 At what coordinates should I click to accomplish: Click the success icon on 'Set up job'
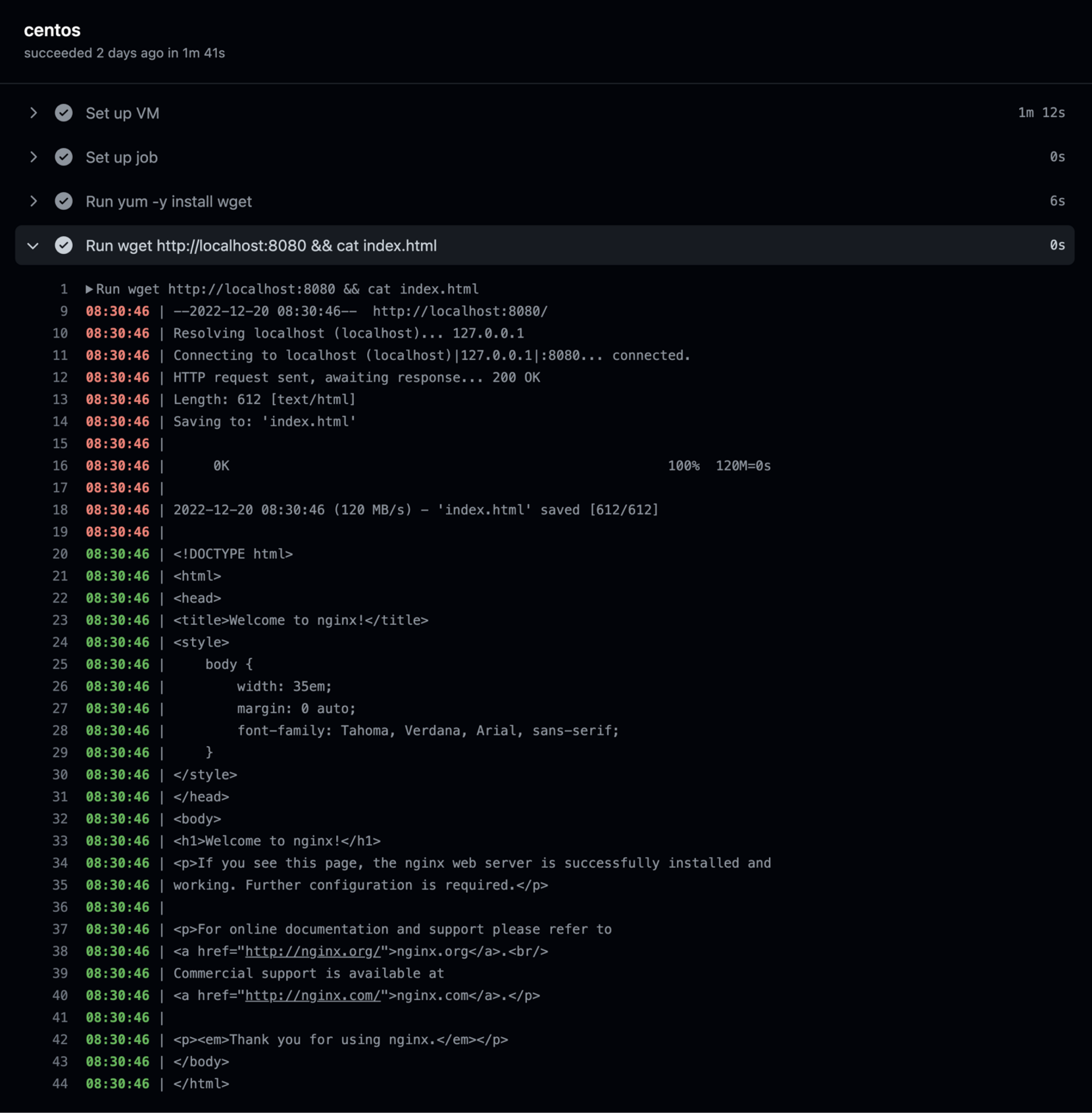(63, 157)
